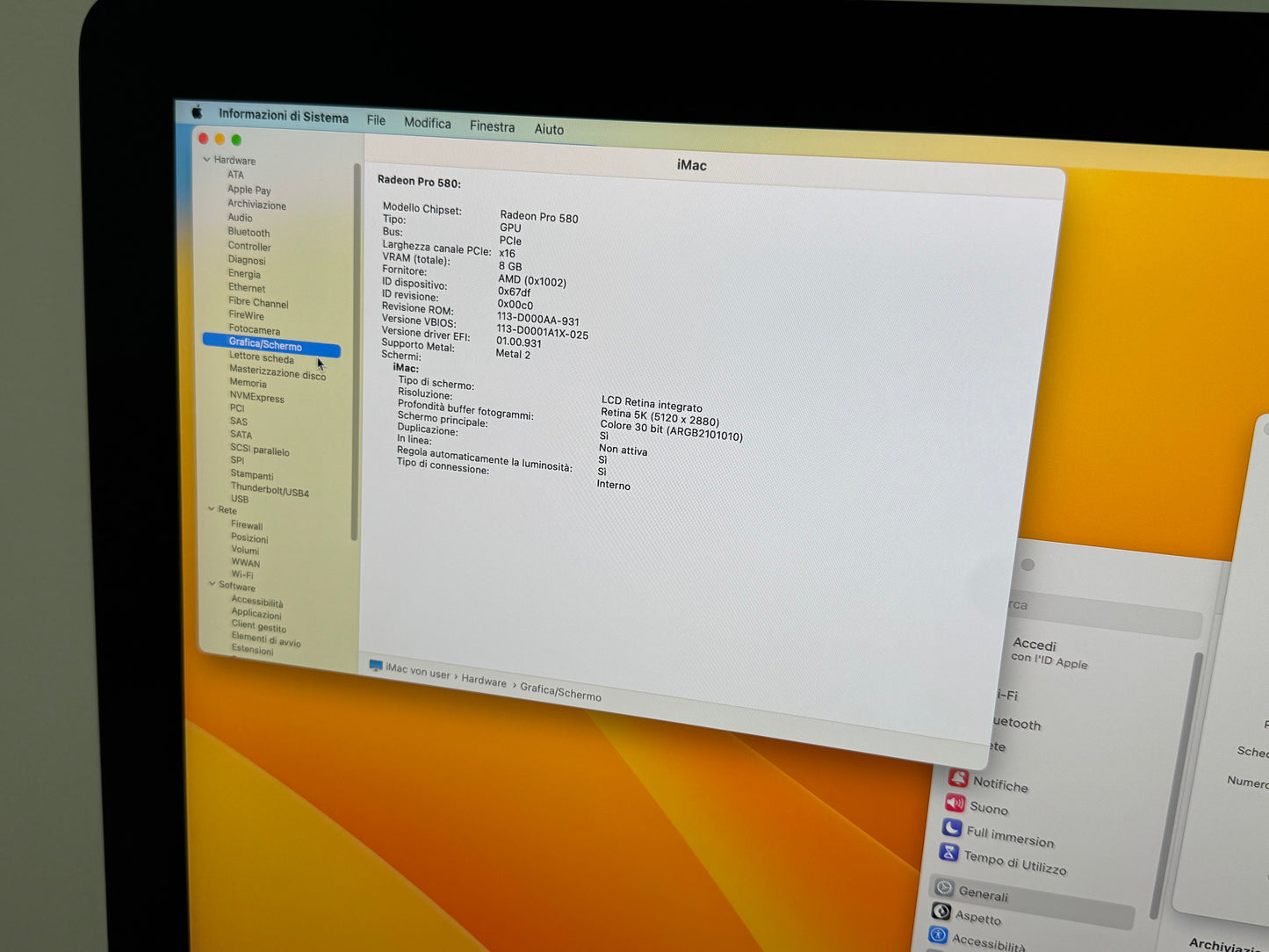Click 'Hardware' in the path bar

(484, 681)
